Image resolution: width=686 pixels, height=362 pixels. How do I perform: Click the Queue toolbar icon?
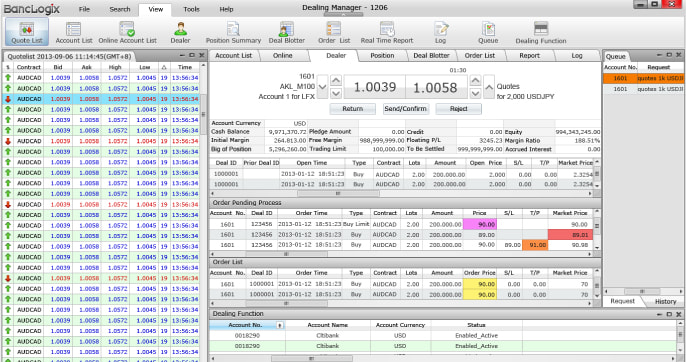click(x=488, y=32)
